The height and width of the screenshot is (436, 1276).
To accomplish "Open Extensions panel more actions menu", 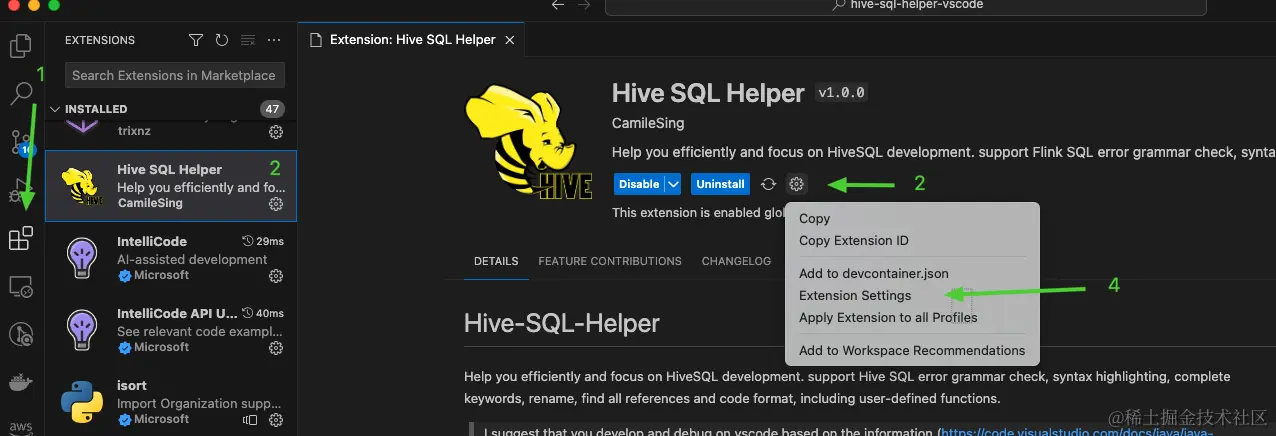I will pos(273,40).
